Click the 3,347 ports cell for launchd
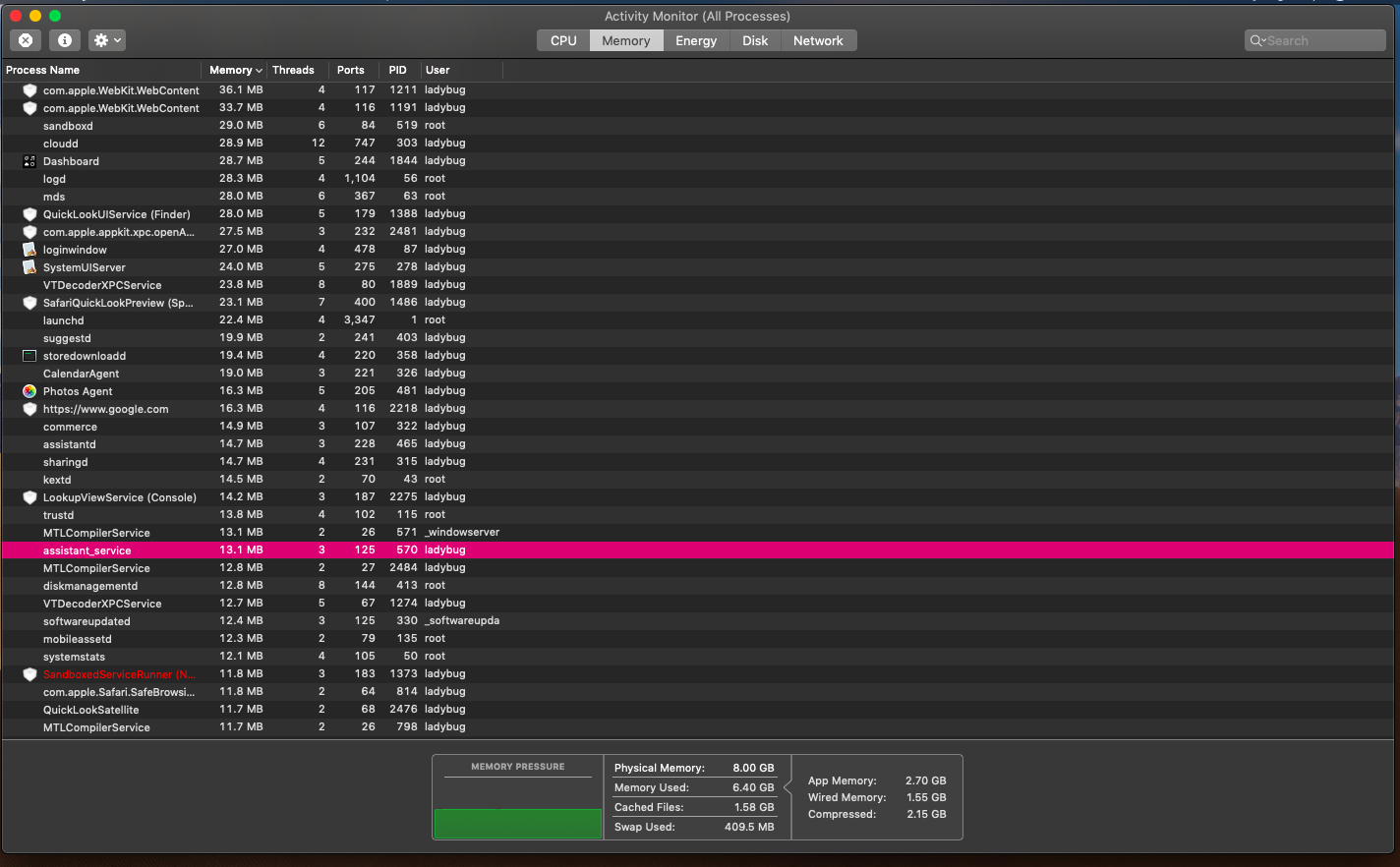 (x=360, y=319)
